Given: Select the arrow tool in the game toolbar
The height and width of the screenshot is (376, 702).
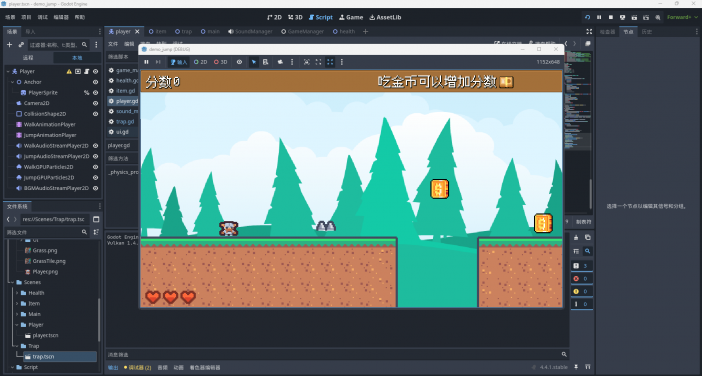Looking at the screenshot, I should pyautogui.click(x=254, y=62).
